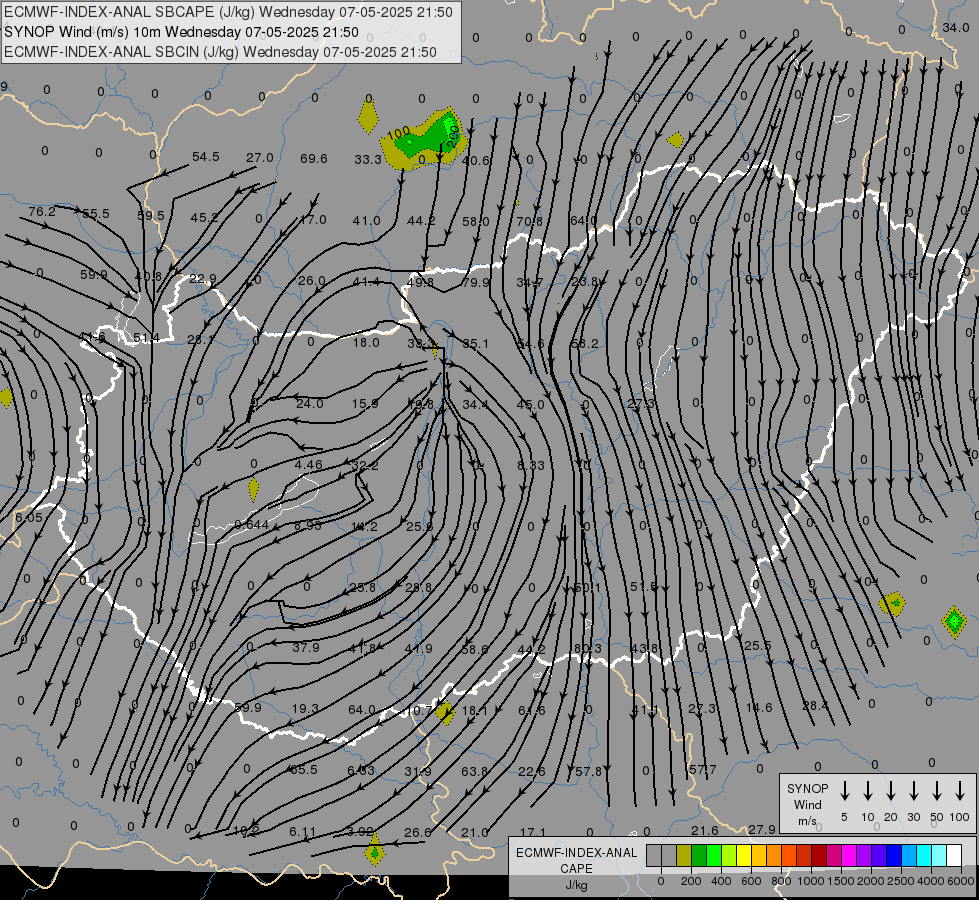This screenshot has width=979, height=900.
Task: Click the map value 27.9
Action: click(762, 829)
